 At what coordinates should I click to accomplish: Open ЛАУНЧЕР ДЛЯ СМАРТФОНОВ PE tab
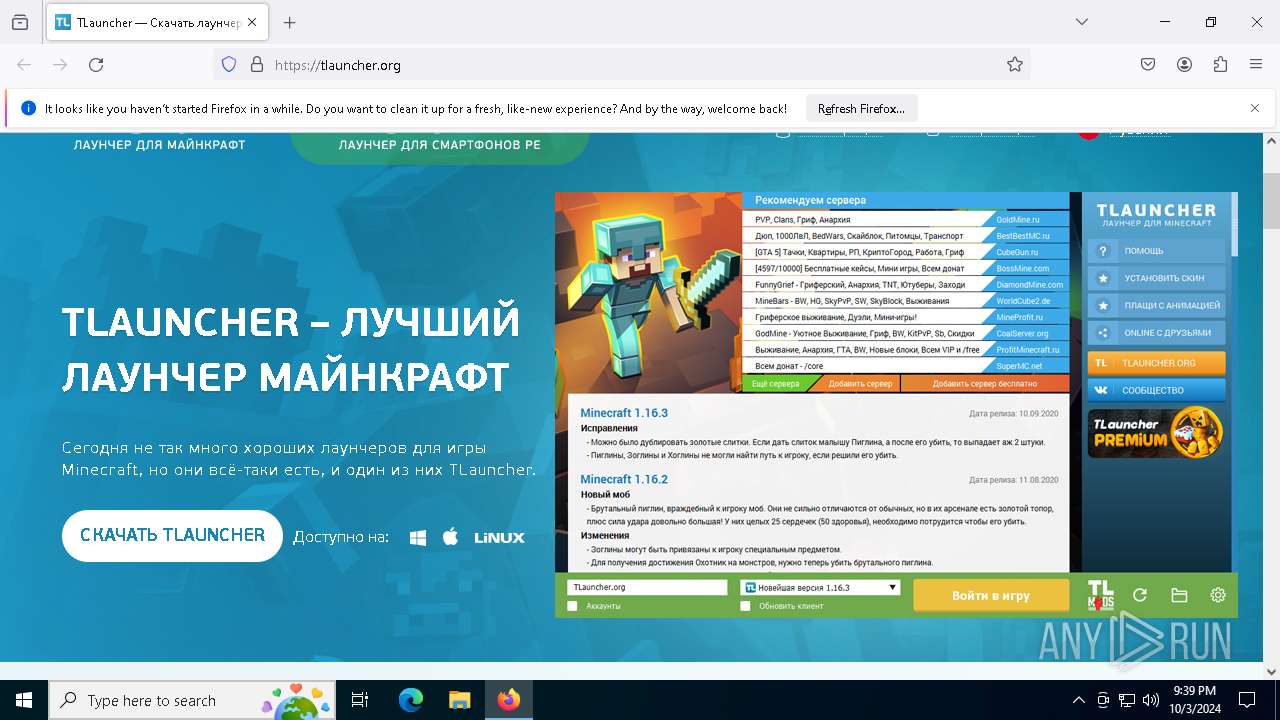click(x=439, y=145)
